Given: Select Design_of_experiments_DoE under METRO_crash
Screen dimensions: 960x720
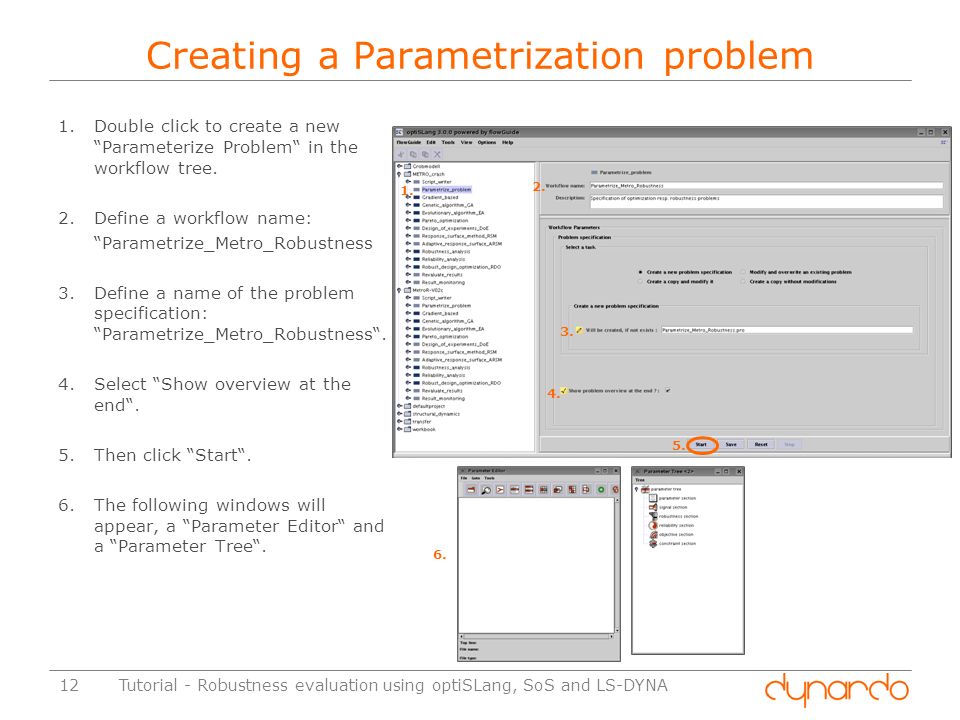Looking at the screenshot, I should [456, 228].
